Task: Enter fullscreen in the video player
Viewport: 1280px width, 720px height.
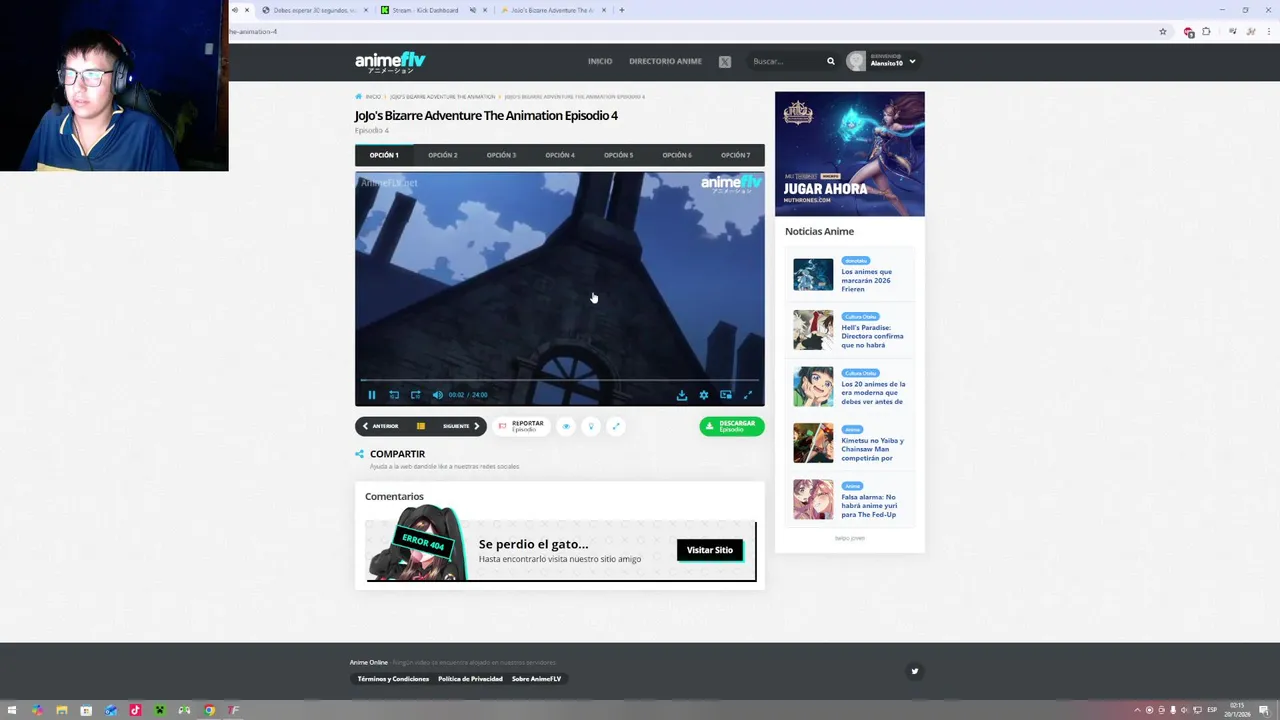Action: [747, 395]
